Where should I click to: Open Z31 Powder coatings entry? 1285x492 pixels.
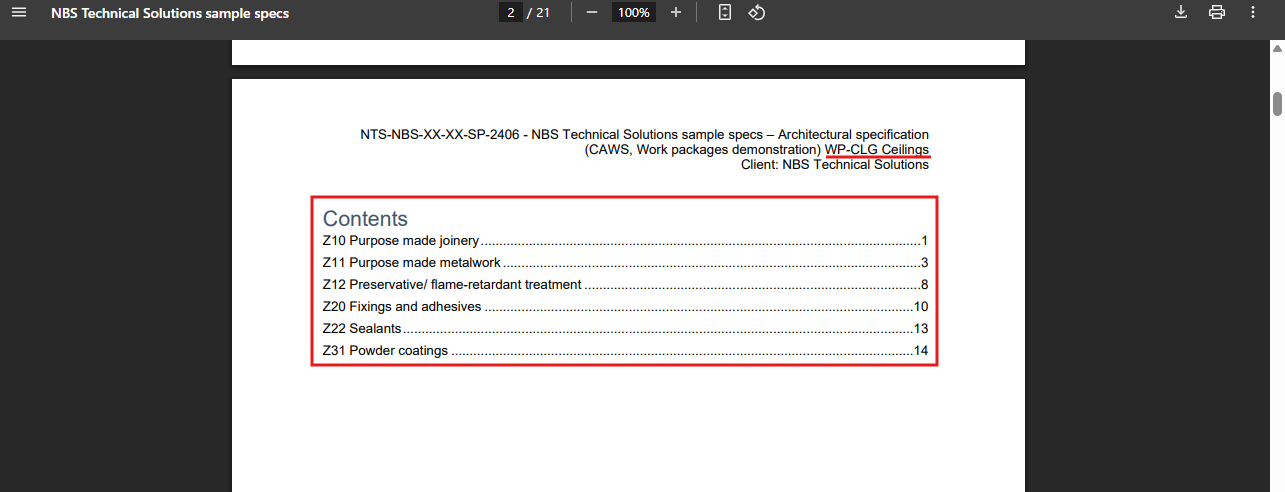coord(626,351)
